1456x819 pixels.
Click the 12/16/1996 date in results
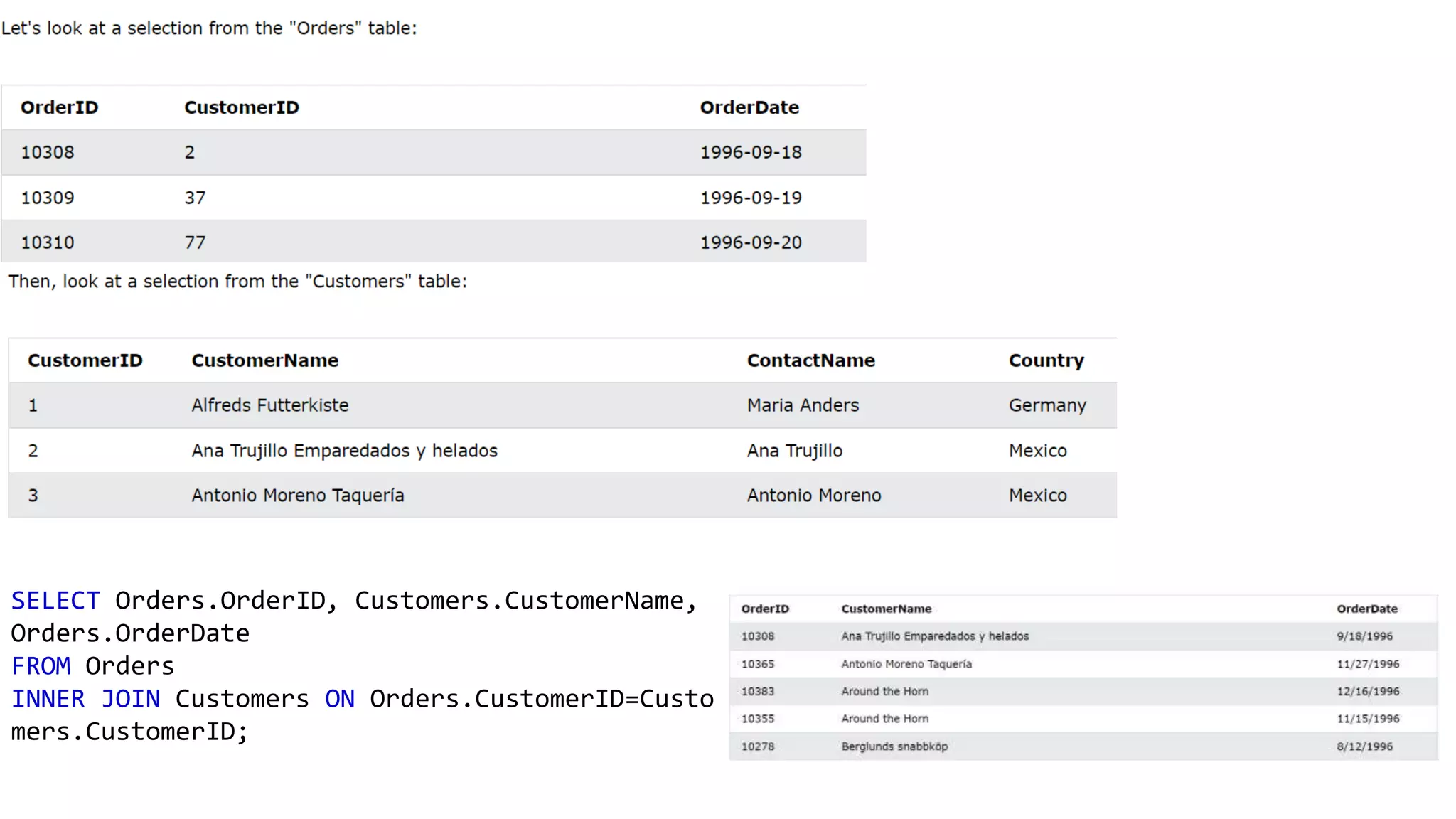(1367, 691)
